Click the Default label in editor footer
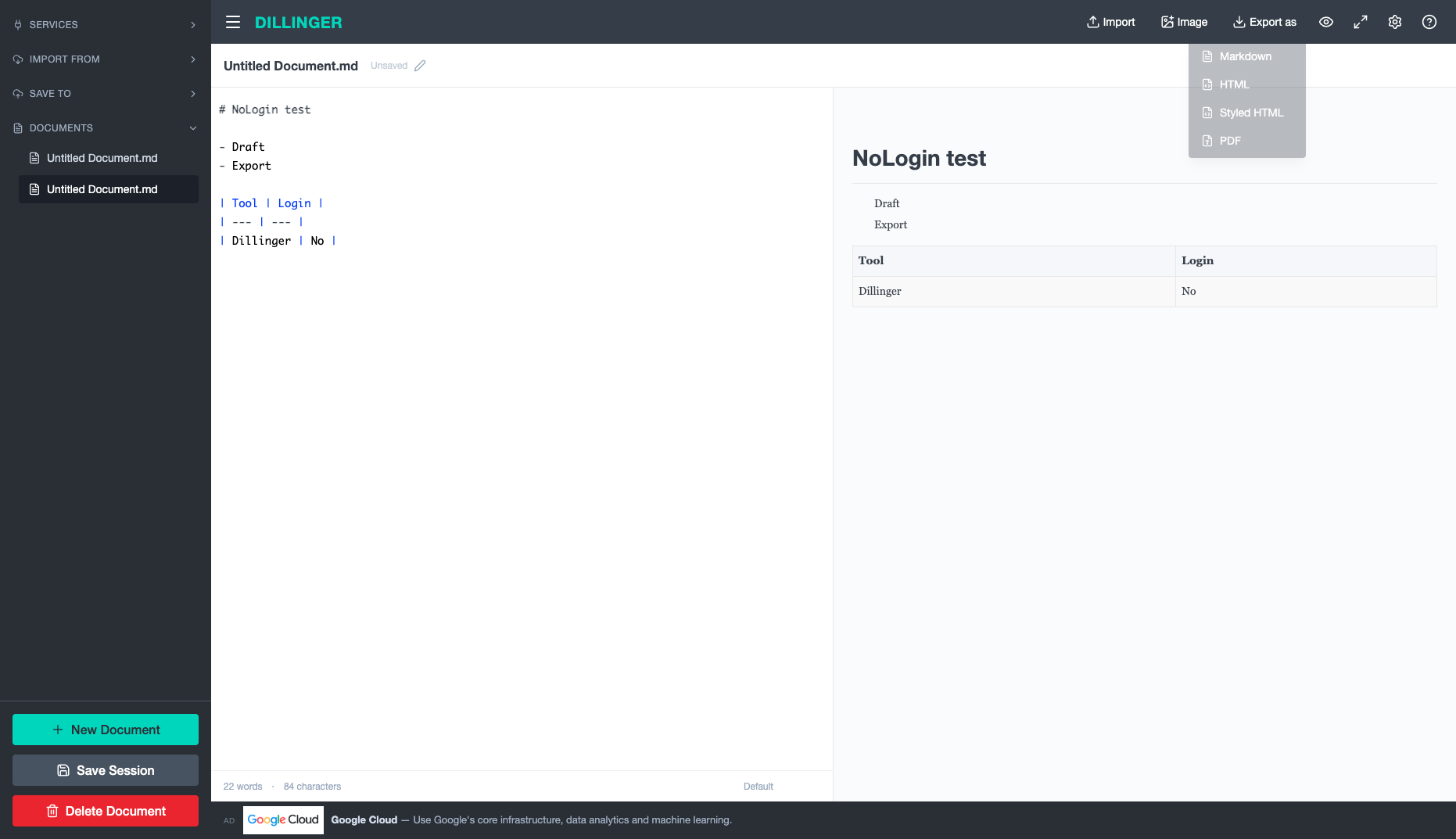The height and width of the screenshot is (839, 1456). 758,787
